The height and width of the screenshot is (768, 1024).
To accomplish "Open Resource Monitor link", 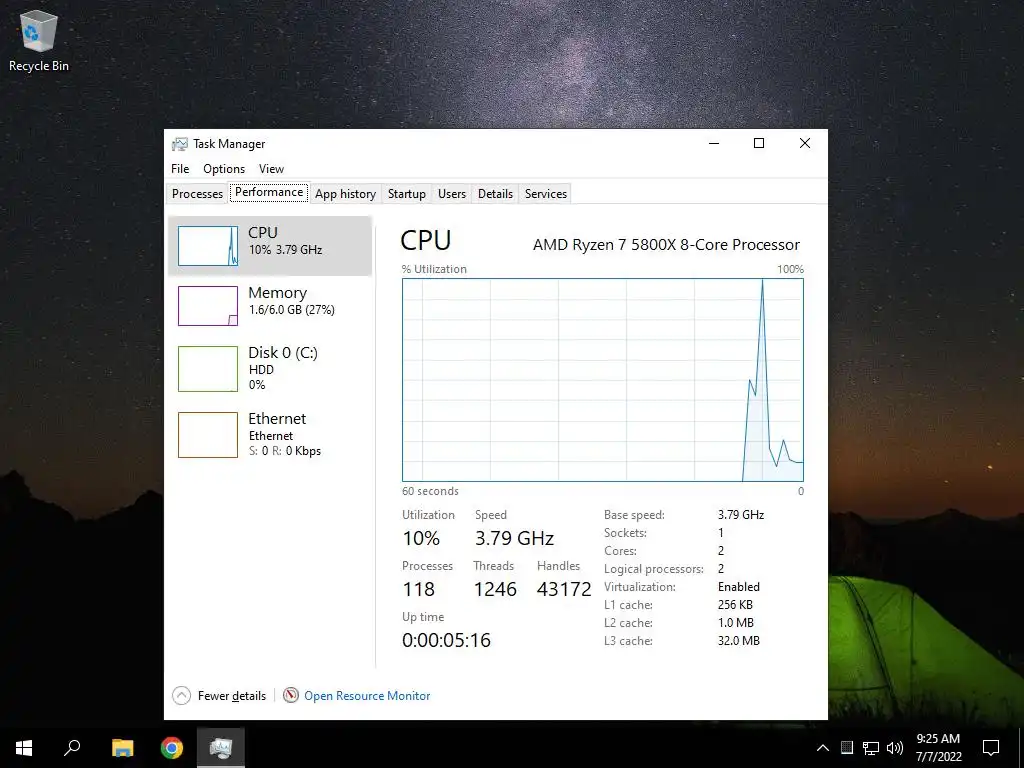I will [367, 696].
